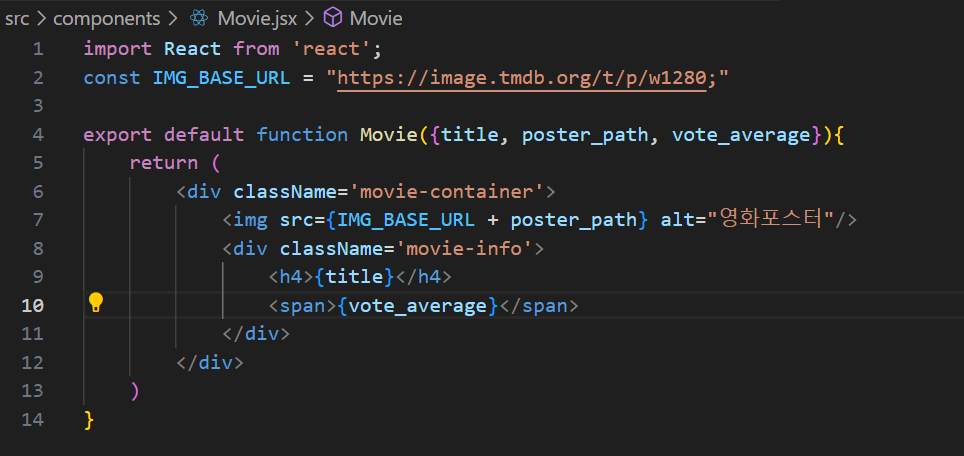Click line number 4 in the gutter
Viewport: 964px width, 456px height.
tap(38, 135)
